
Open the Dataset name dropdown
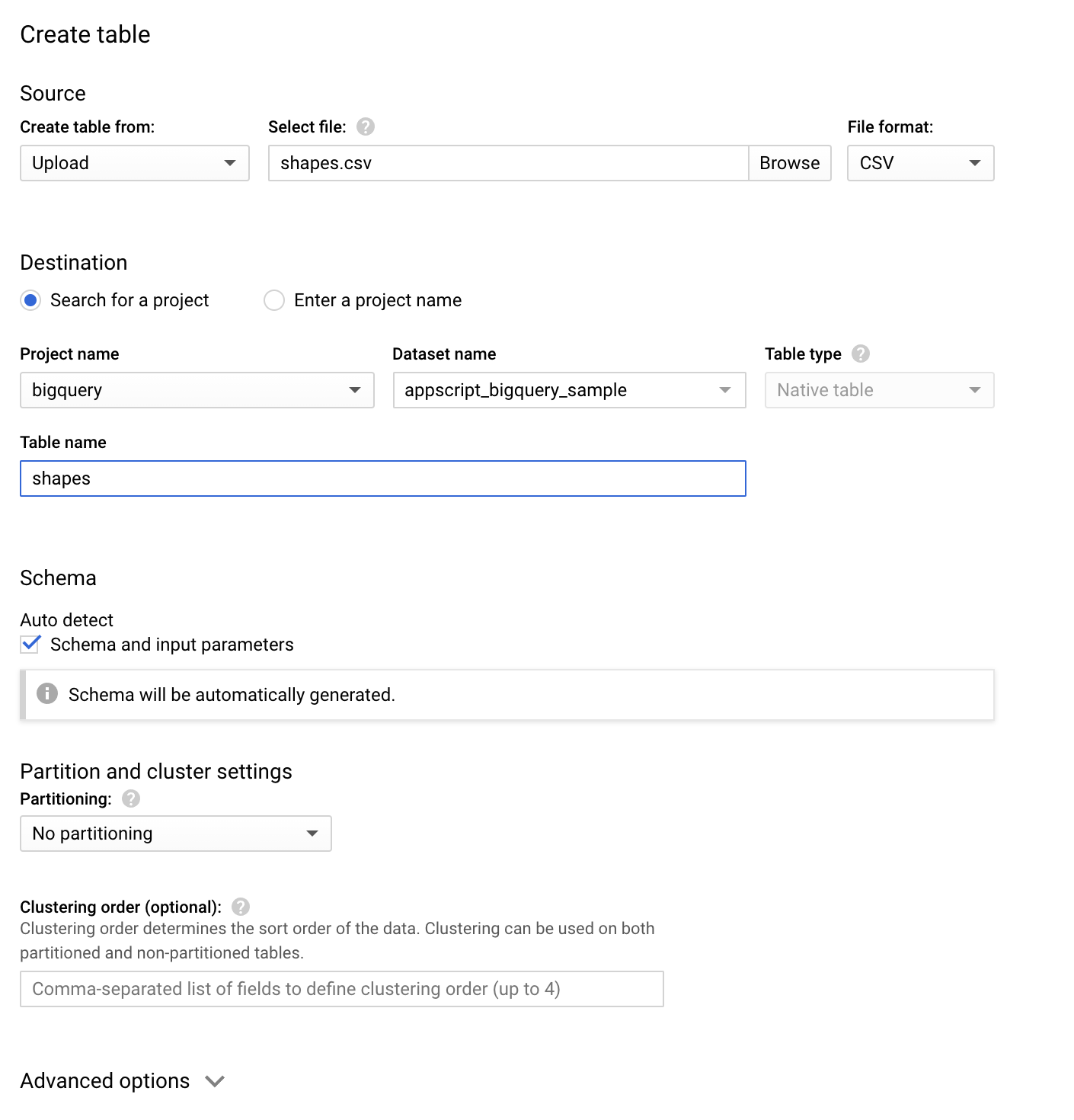click(x=568, y=390)
